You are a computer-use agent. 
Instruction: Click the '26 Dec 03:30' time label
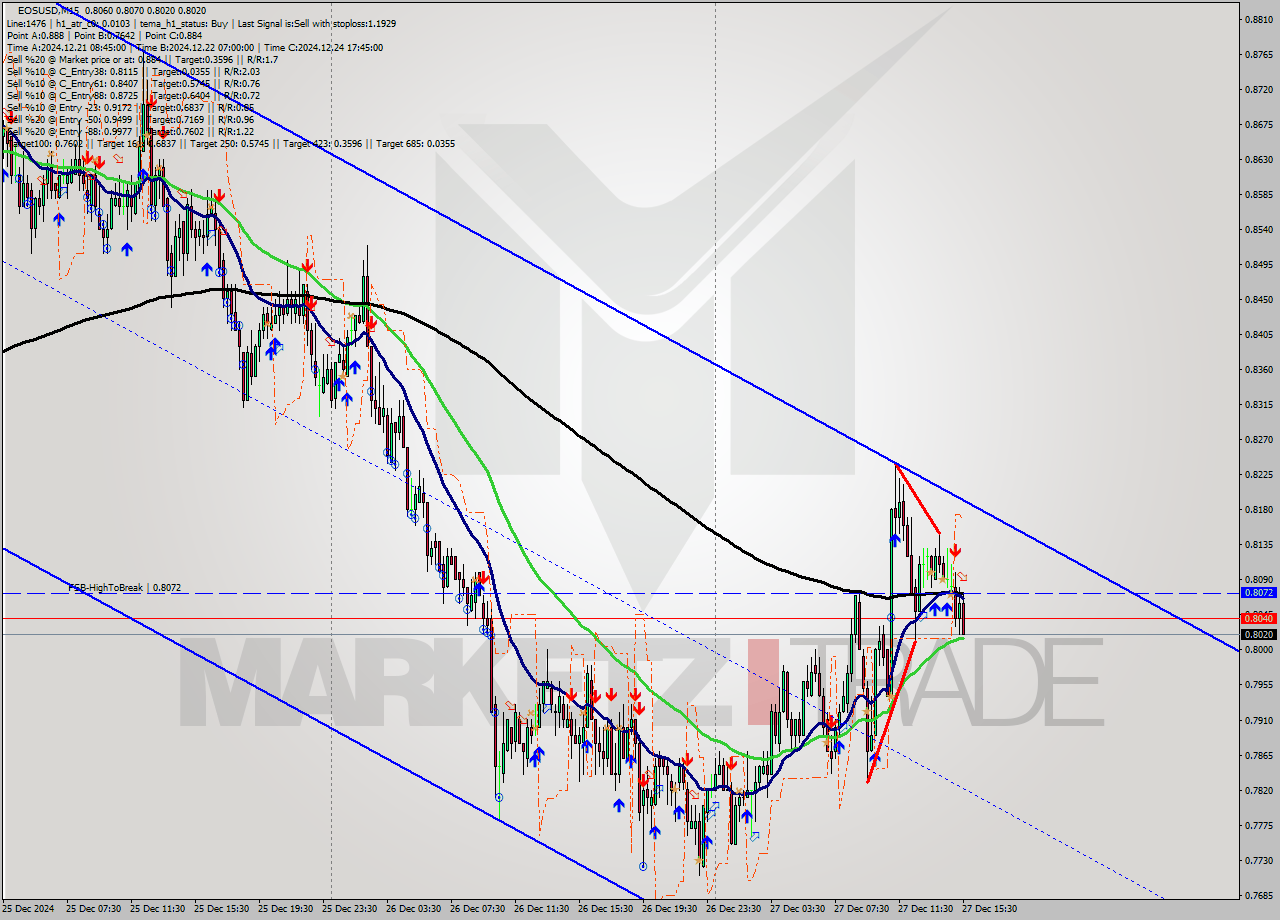[414, 909]
